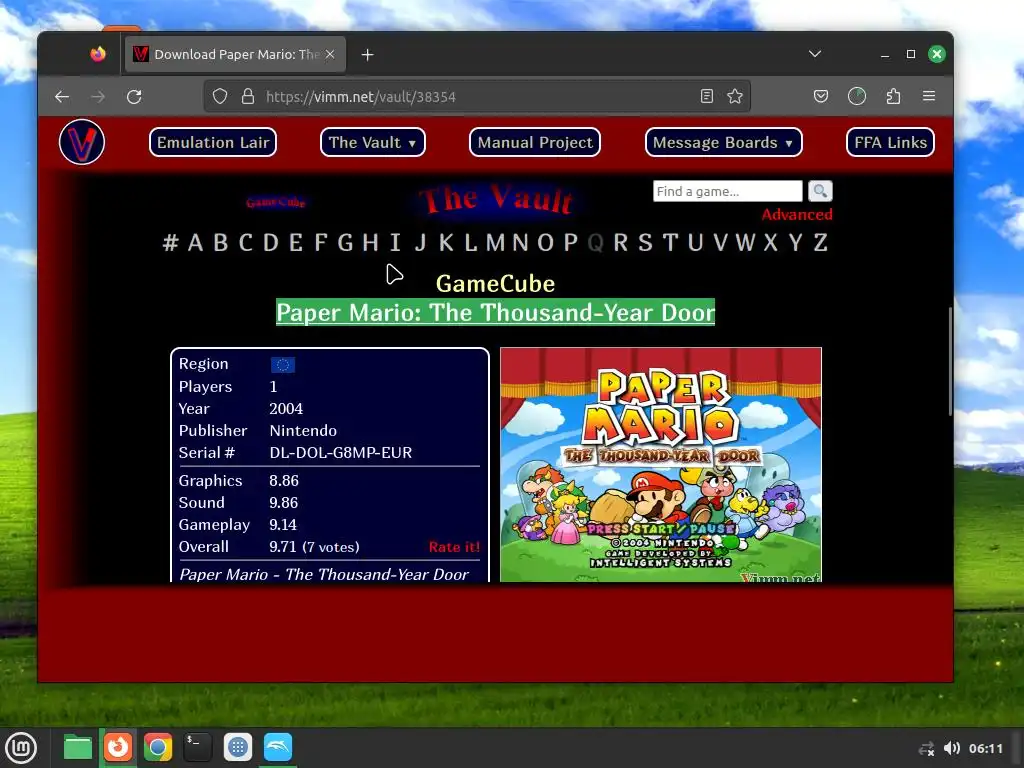
Task: Go back with the browser back arrow
Action: (62, 97)
